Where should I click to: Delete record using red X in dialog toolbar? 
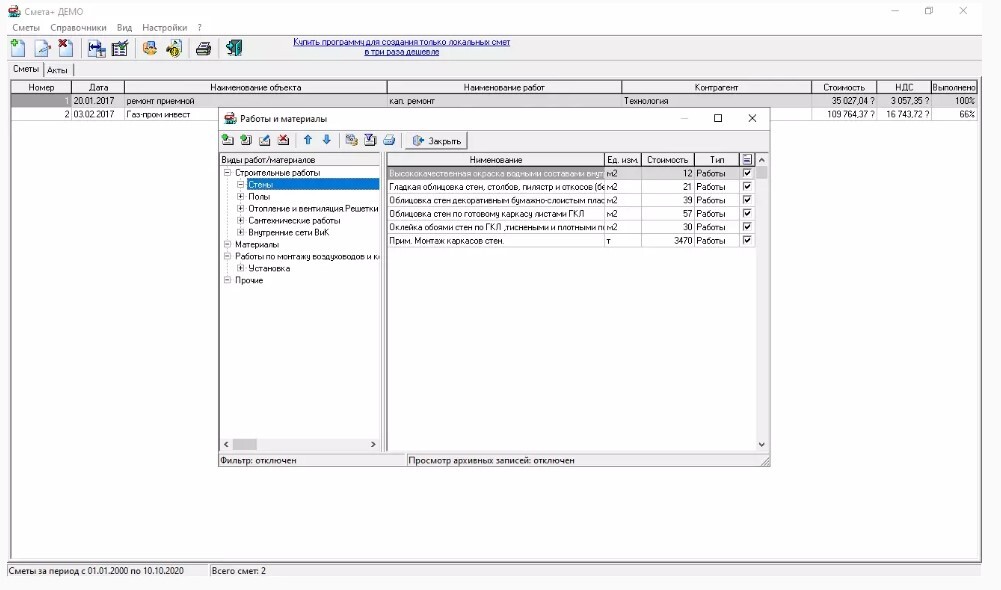(283, 141)
